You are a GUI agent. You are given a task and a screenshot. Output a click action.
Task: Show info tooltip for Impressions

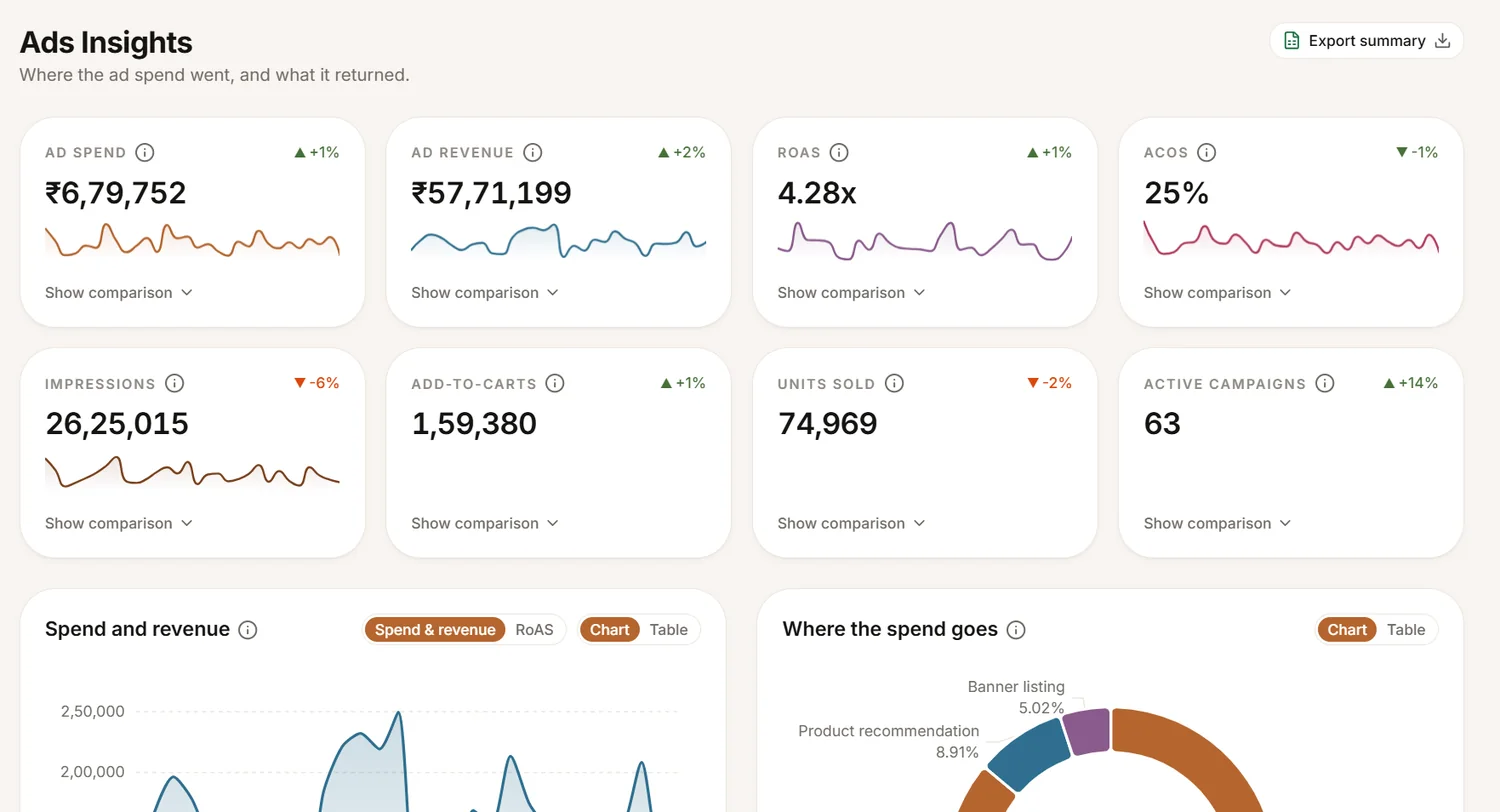point(174,384)
